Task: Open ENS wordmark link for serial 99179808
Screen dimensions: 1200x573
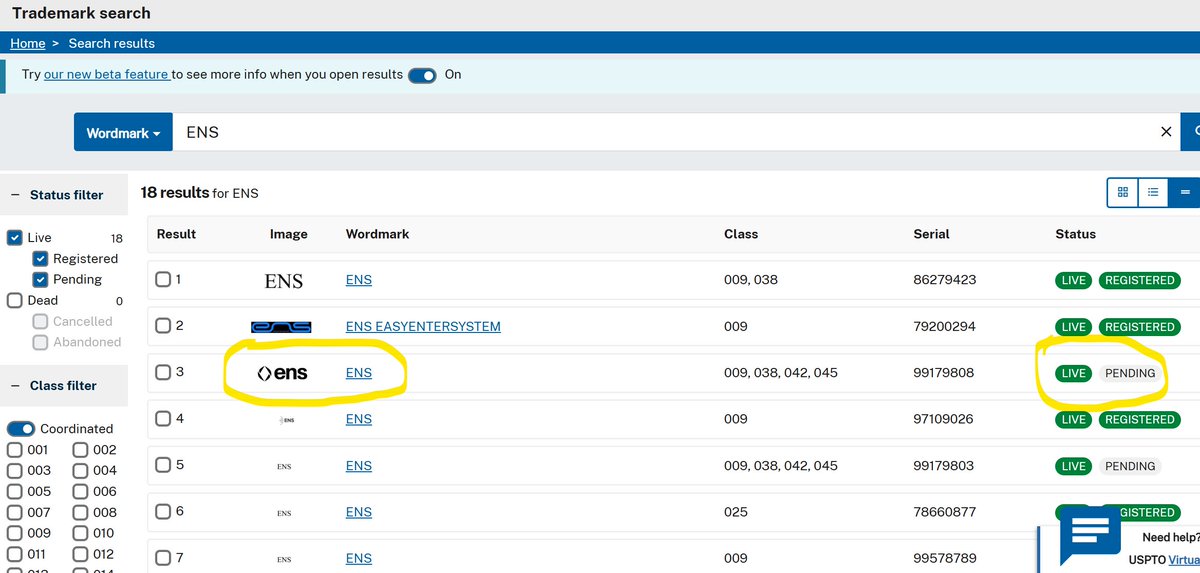Action: (x=358, y=372)
